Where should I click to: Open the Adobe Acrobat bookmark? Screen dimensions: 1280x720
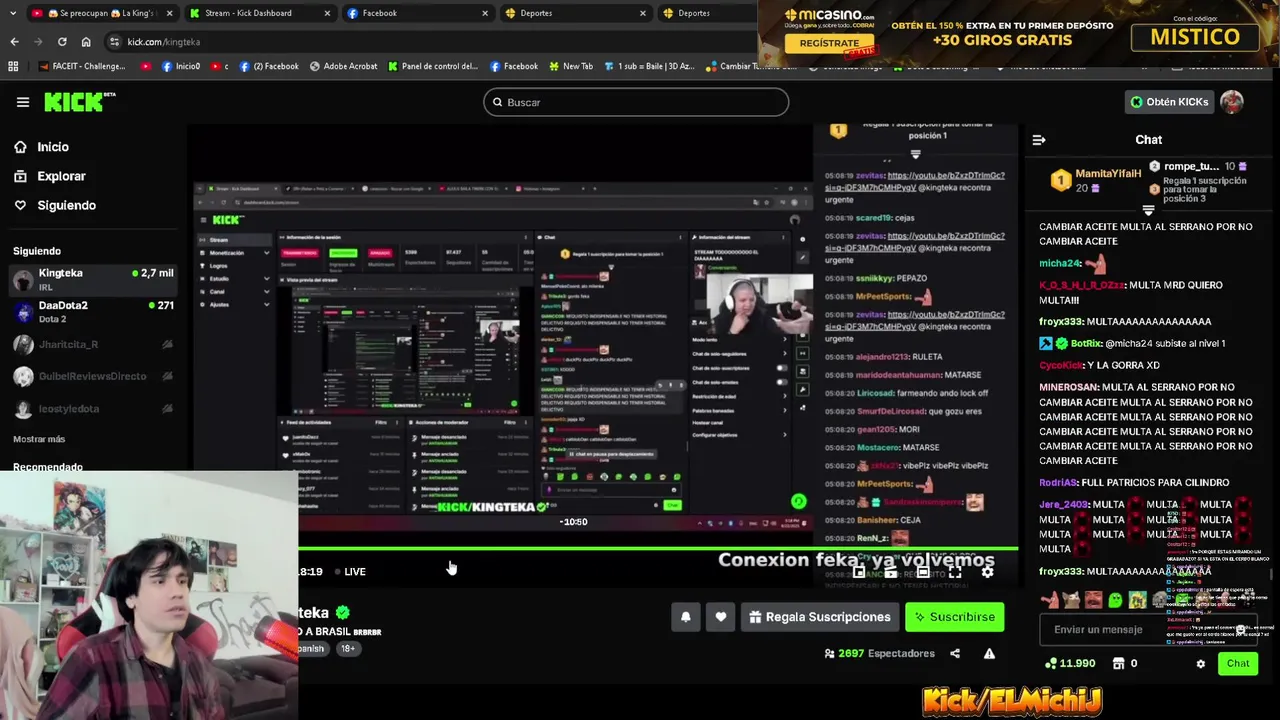343,66
